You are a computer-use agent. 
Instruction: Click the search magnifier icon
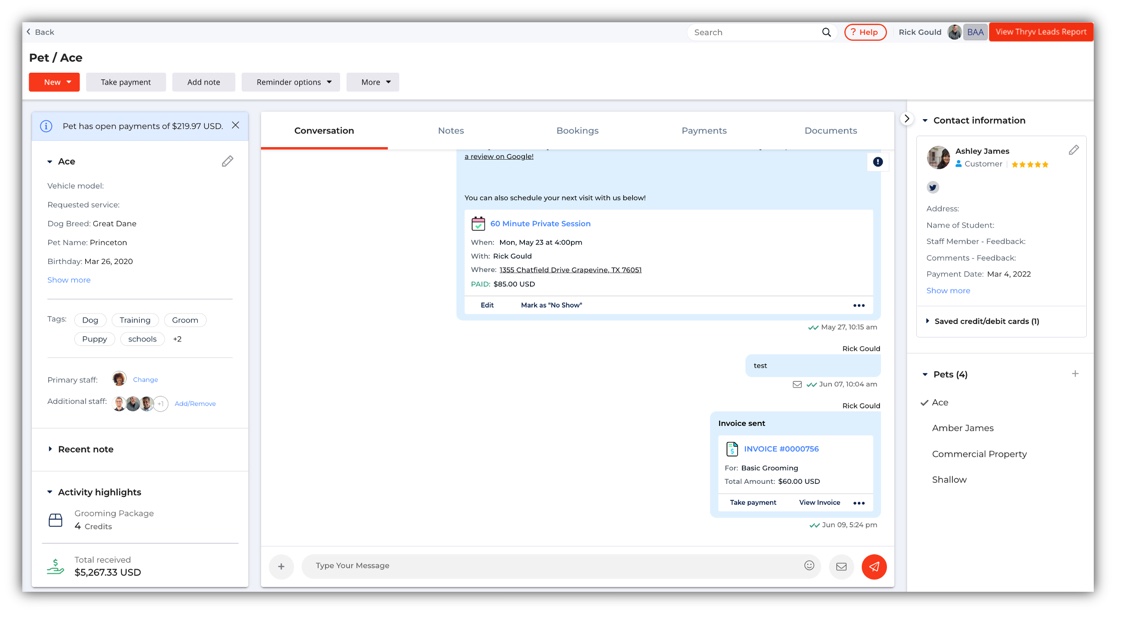(x=826, y=32)
